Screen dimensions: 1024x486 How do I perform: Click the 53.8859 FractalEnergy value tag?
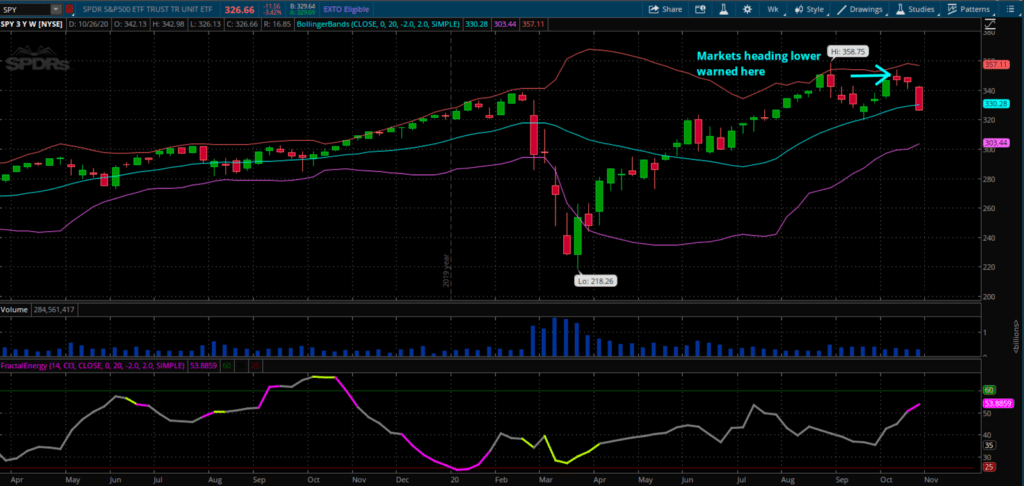point(998,403)
